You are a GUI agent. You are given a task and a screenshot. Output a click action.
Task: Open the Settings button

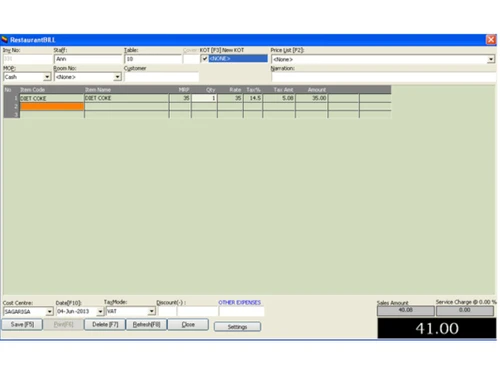237,327
